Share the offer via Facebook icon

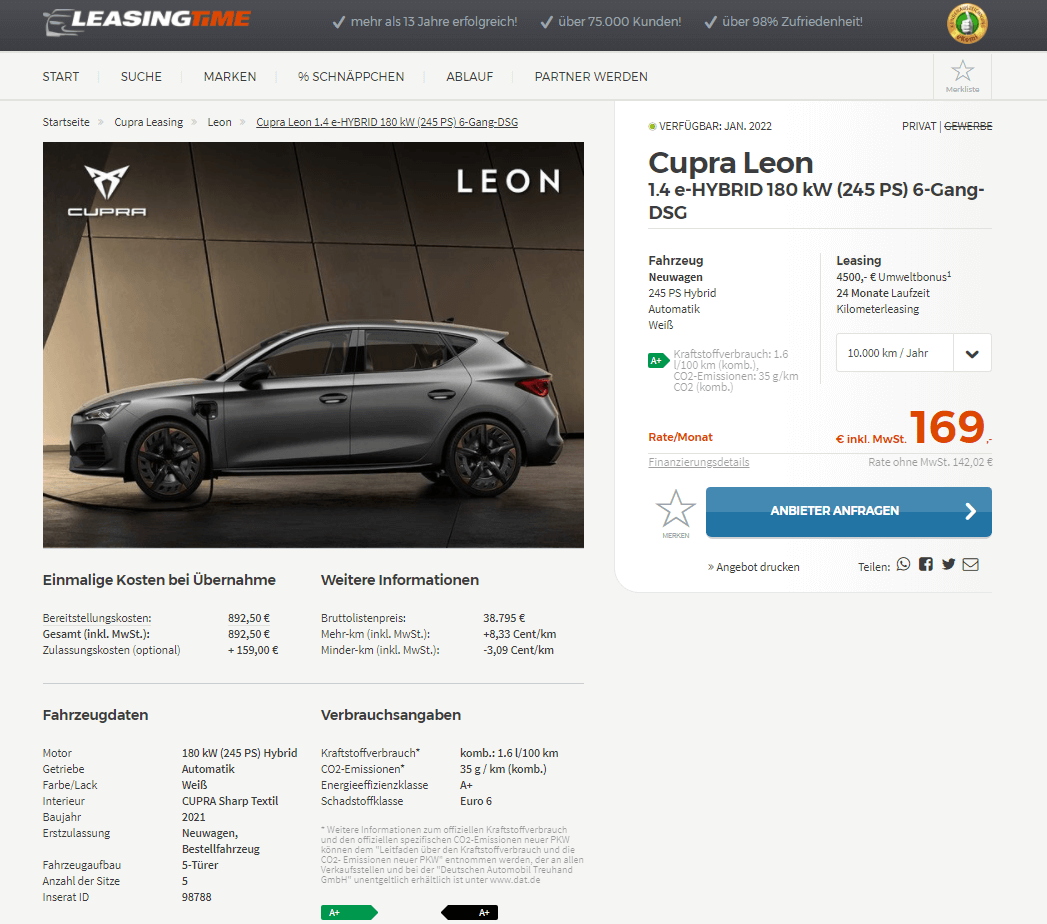pyautogui.click(x=925, y=565)
